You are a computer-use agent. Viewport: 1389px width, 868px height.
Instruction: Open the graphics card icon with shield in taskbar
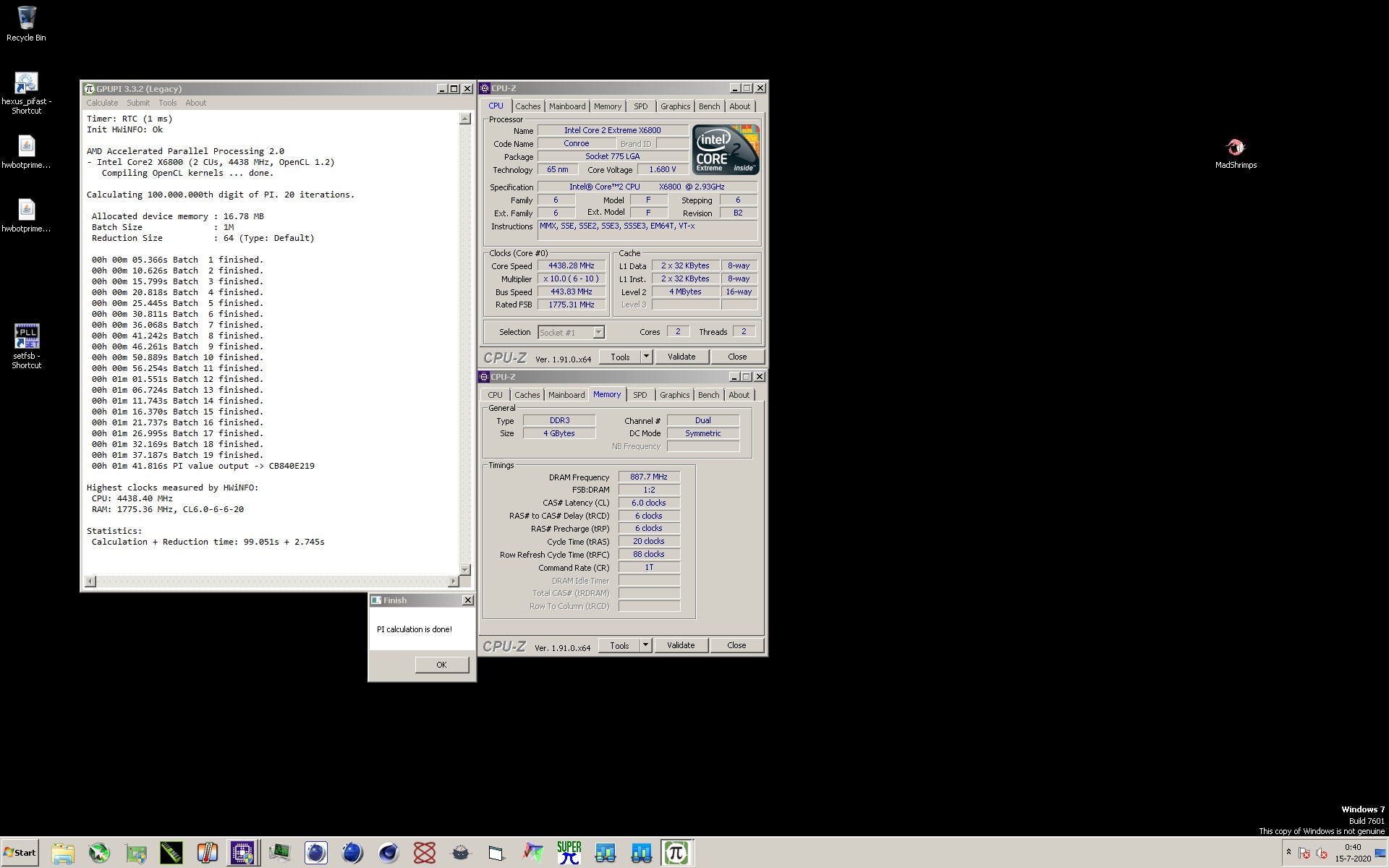click(135, 854)
